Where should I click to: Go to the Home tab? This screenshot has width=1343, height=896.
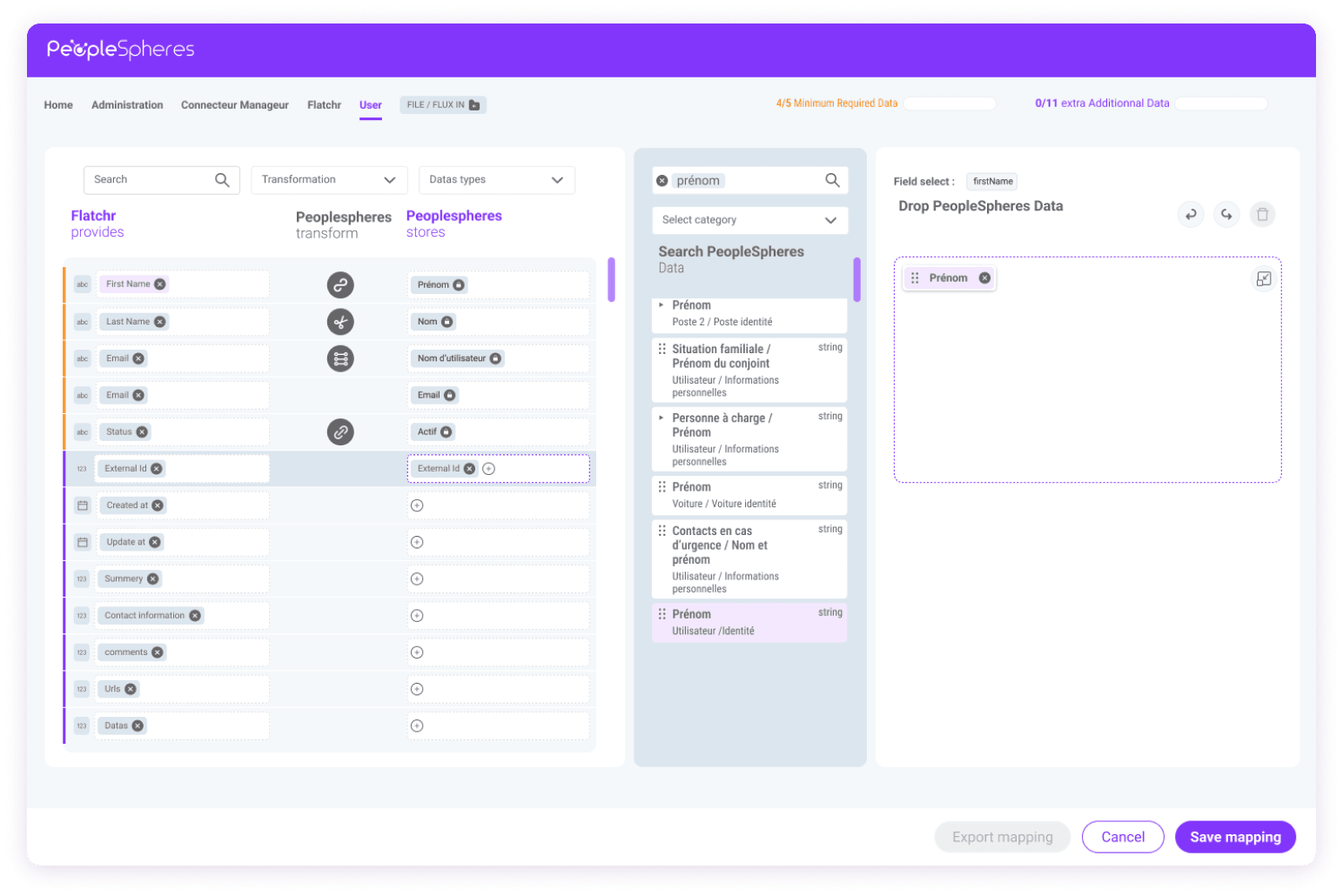[58, 105]
